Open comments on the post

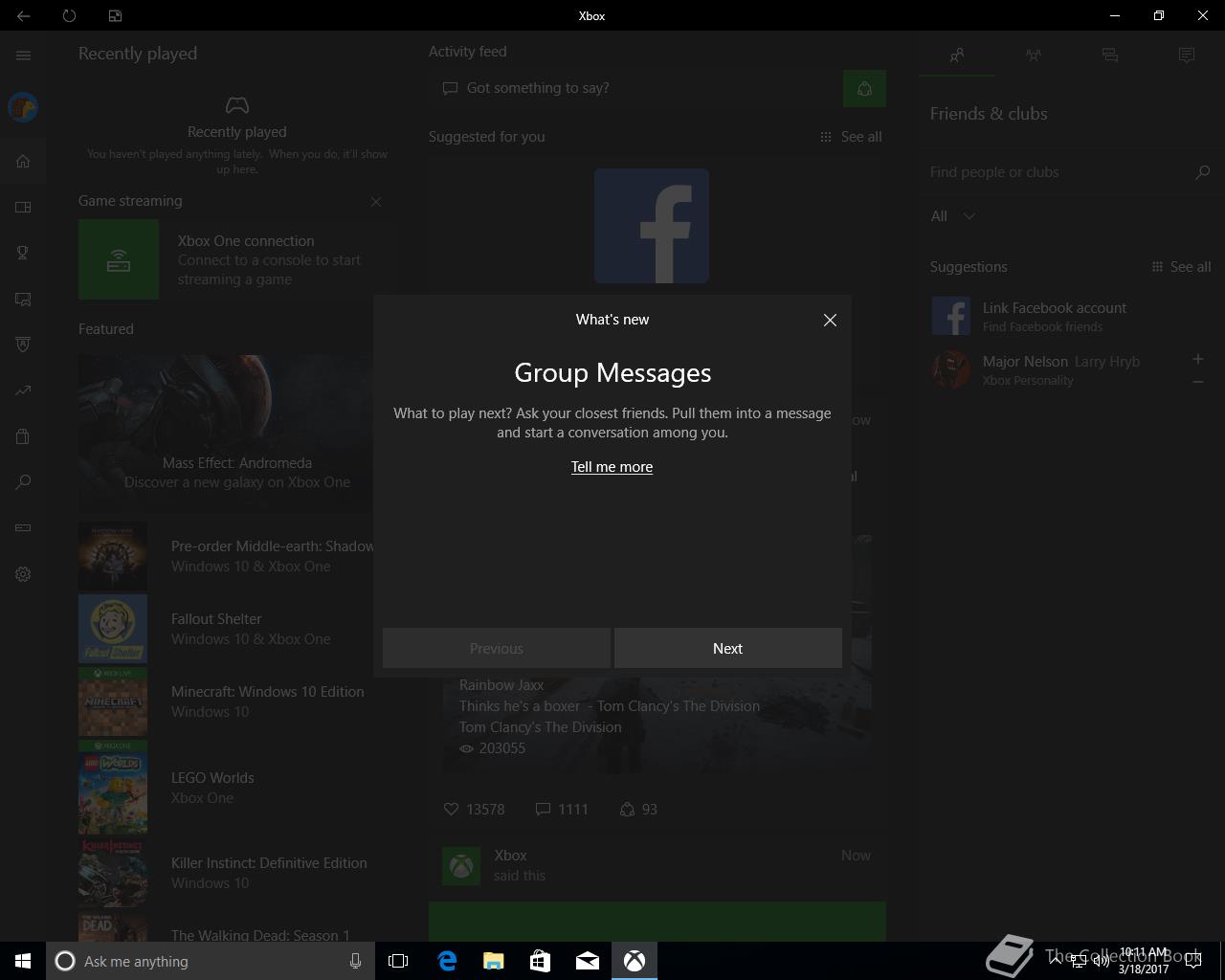click(x=543, y=810)
